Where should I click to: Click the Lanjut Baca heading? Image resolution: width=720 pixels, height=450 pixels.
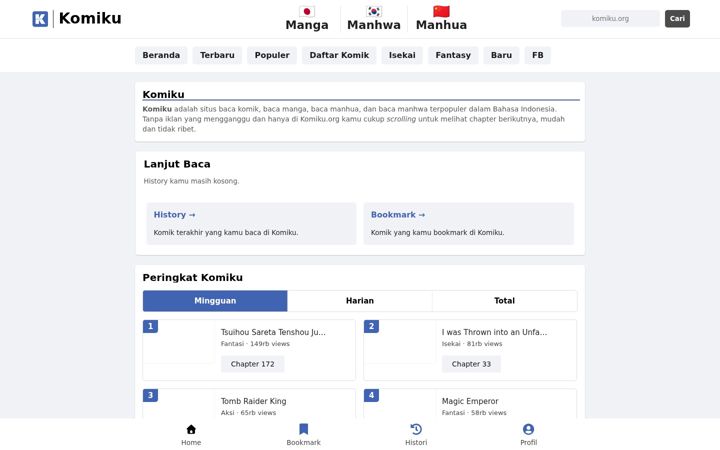click(177, 164)
